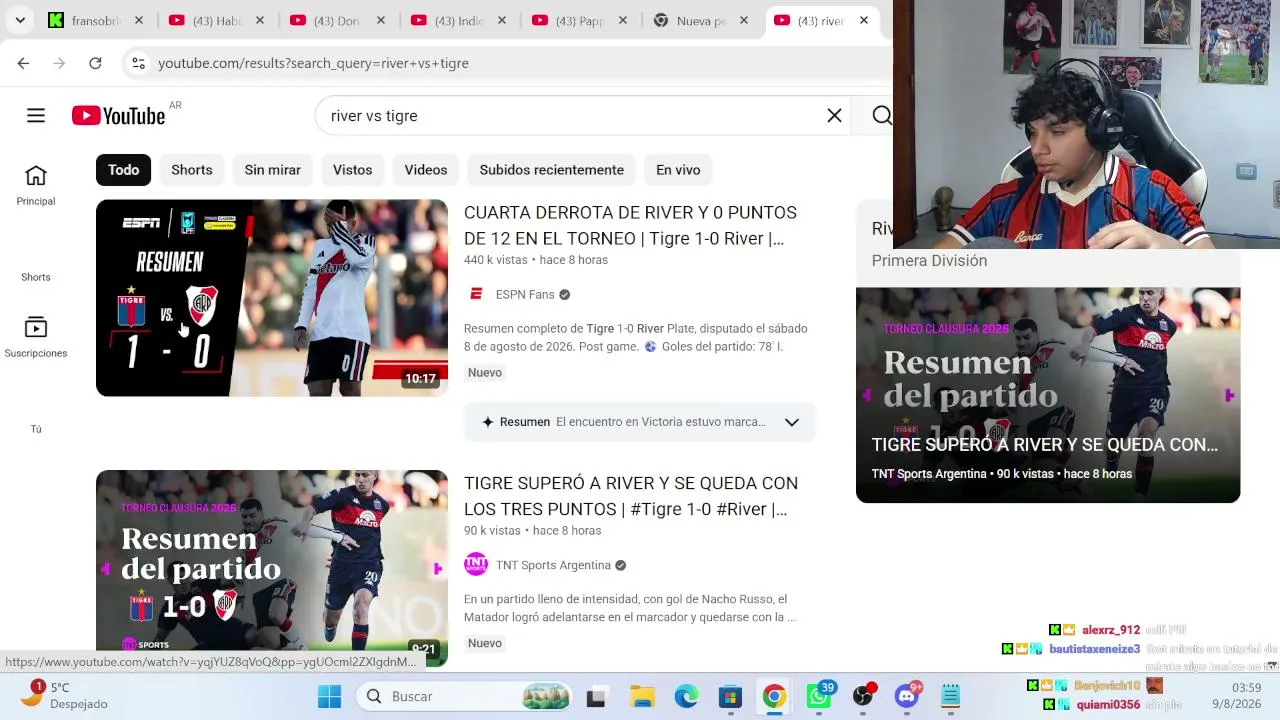Viewport: 1280px width, 720px height.
Task: Switch to Google Chrome on the taskbar
Action: pos(774,696)
